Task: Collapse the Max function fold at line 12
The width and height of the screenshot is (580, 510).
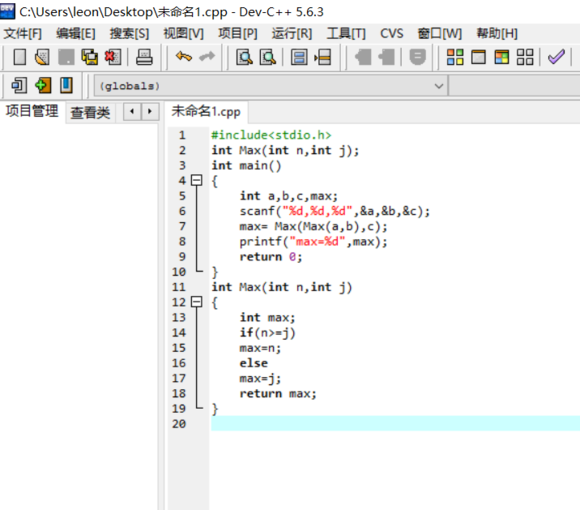Action: [196, 302]
